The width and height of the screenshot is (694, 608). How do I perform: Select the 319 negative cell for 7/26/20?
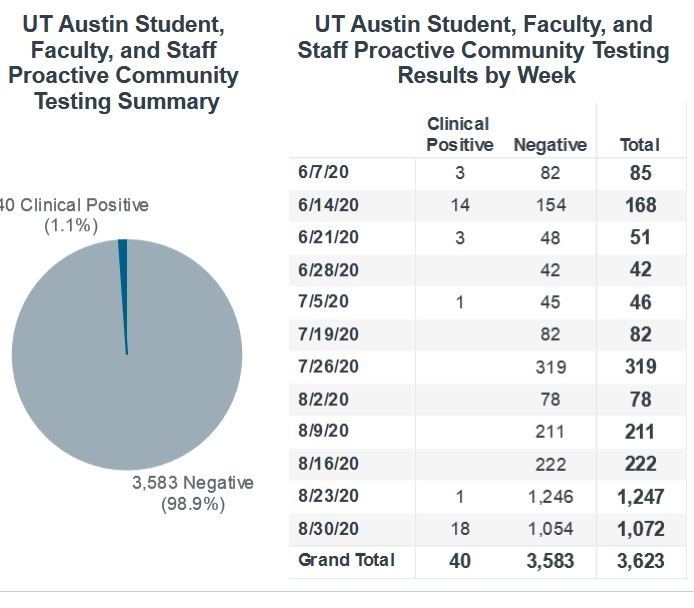pos(550,367)
